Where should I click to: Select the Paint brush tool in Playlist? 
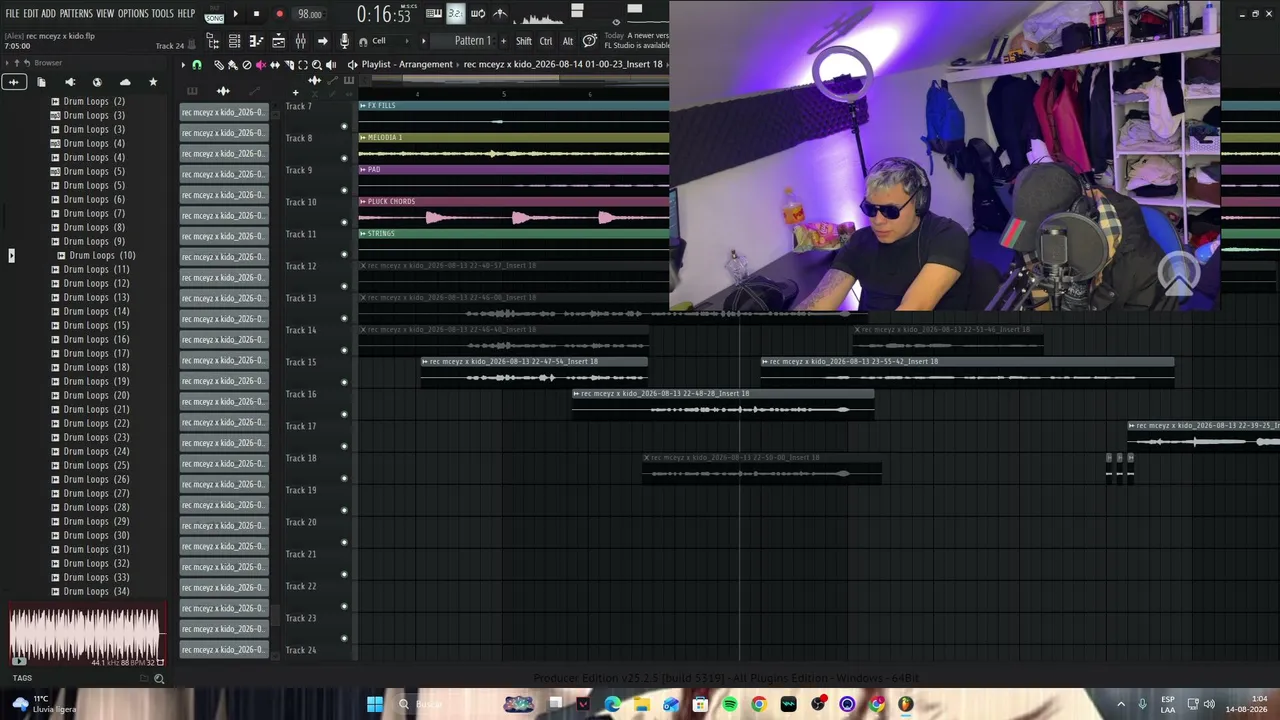232,65
